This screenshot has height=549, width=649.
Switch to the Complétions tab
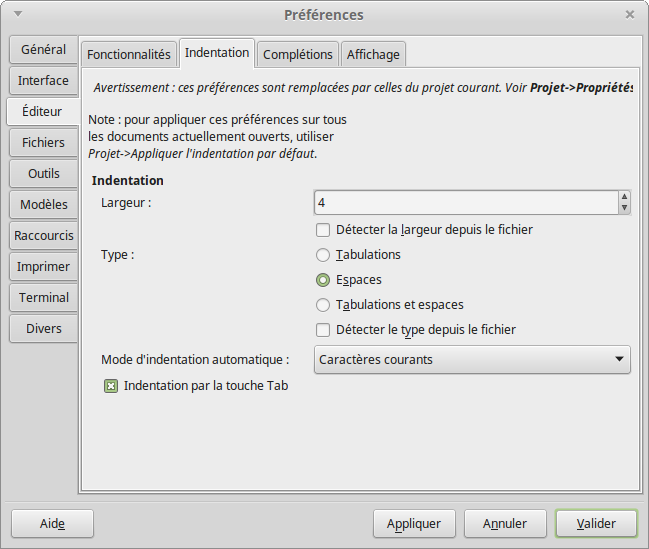point(297,54)
